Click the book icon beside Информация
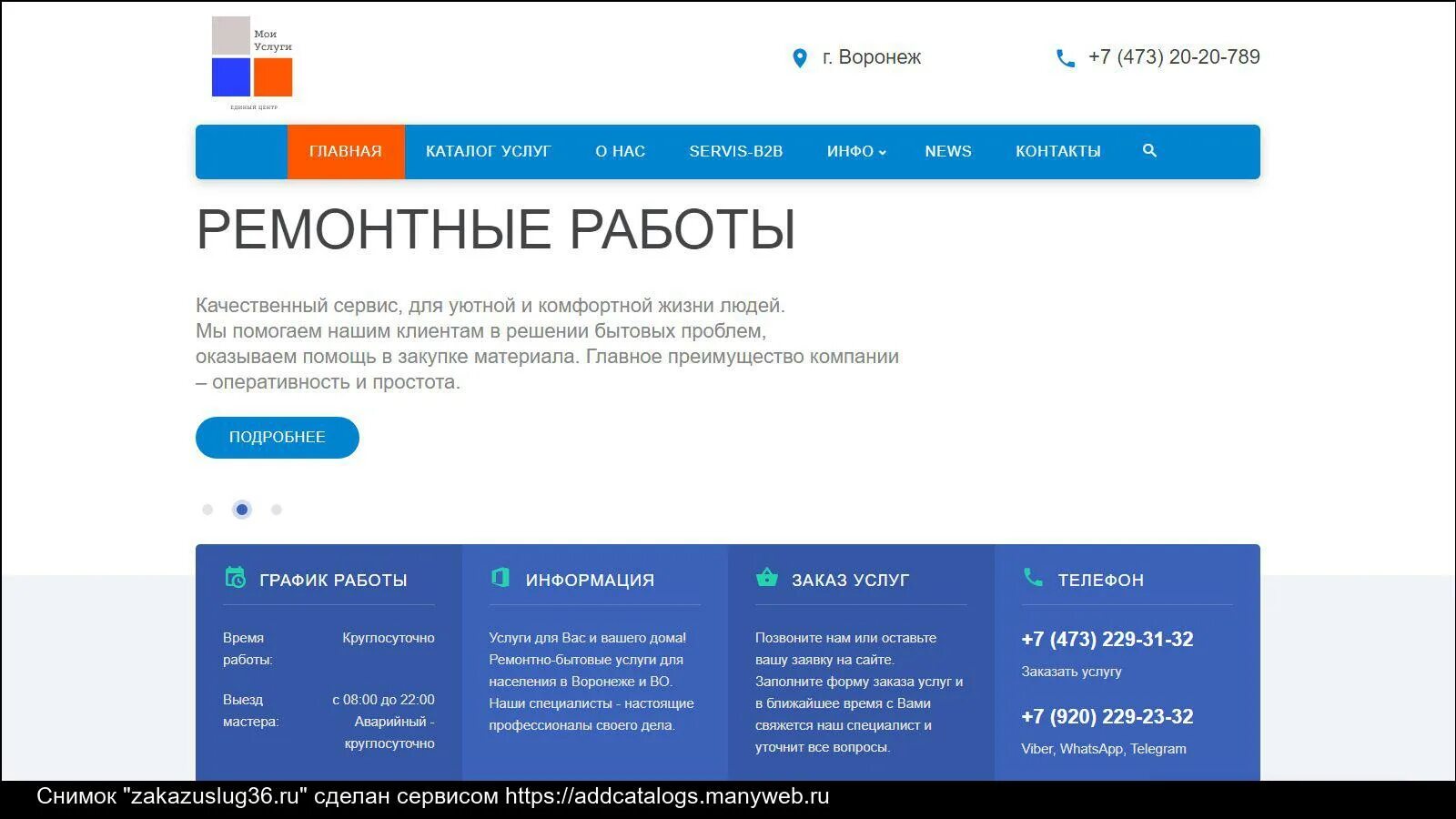The width and height of the screenshot is (1456, 819). pos(500,578)
